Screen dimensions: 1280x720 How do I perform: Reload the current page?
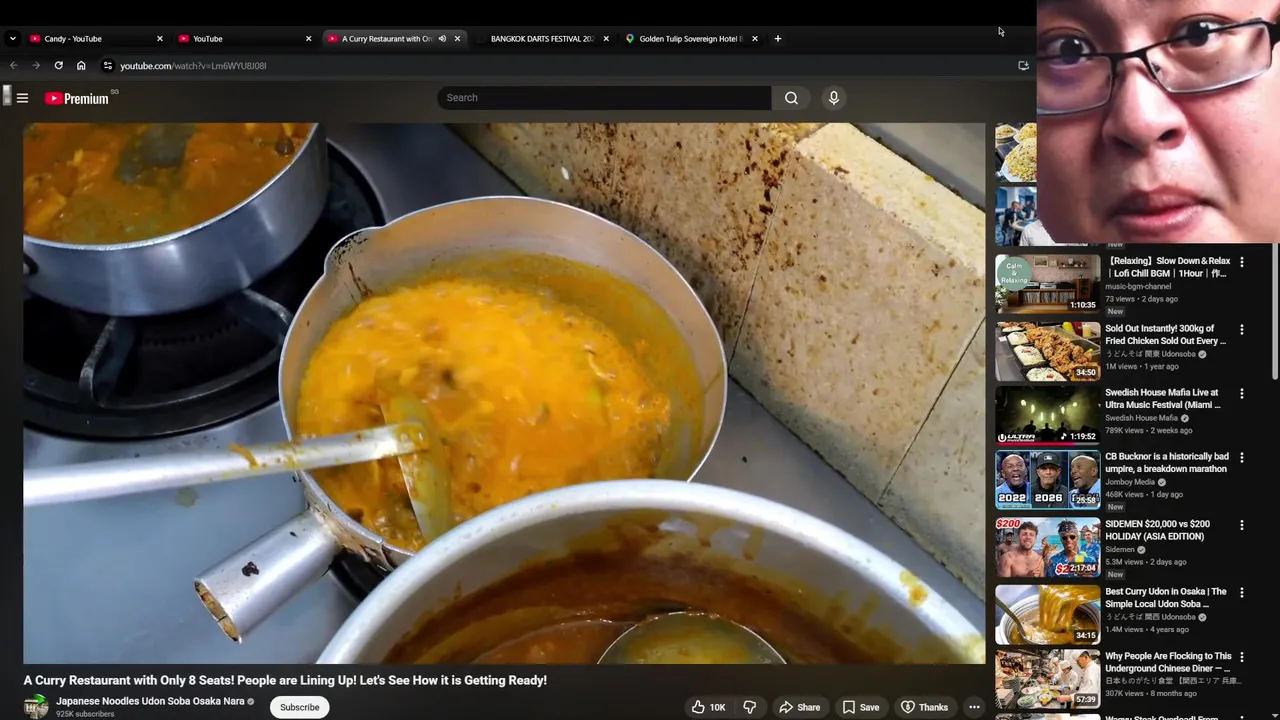pos(58,66)
